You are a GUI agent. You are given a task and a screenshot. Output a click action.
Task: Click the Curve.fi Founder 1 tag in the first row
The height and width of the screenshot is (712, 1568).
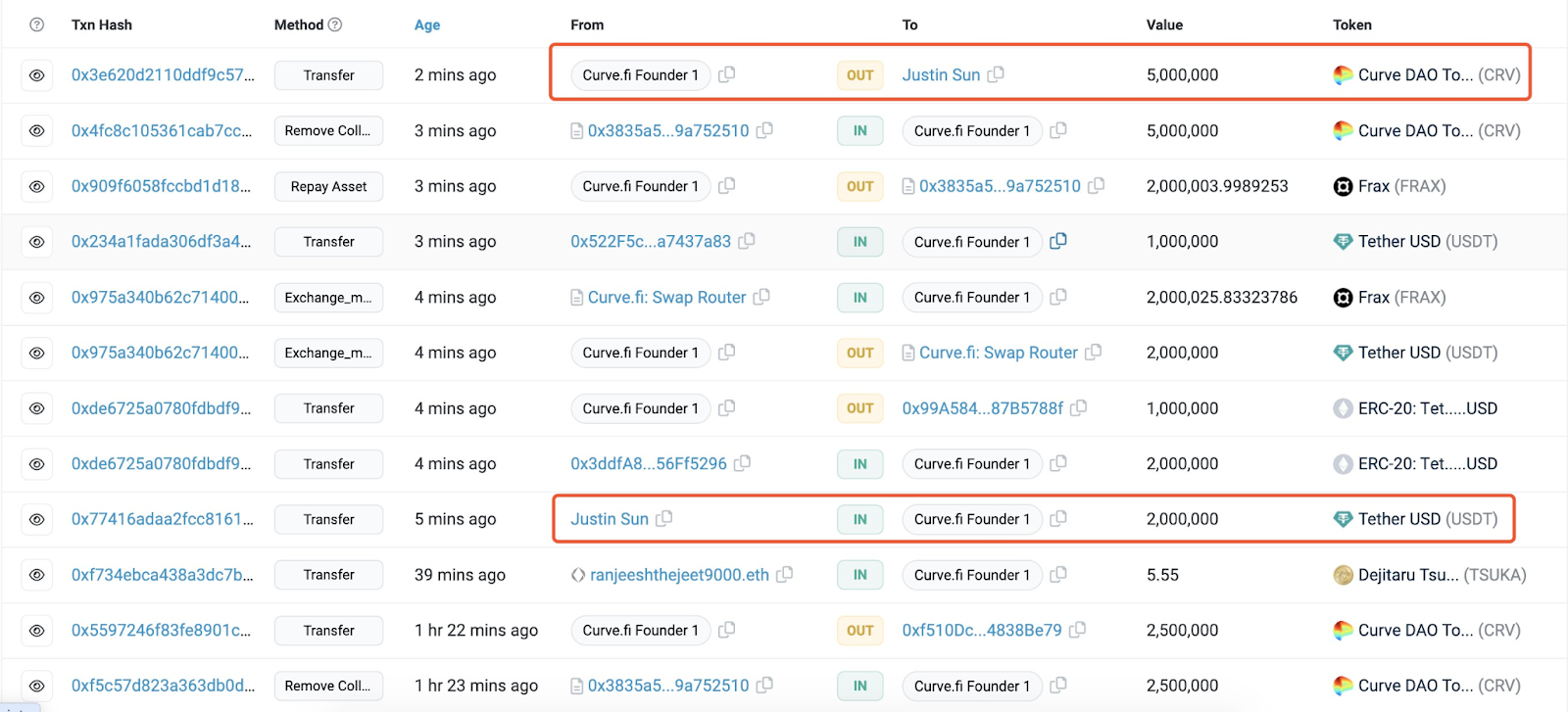640,75
